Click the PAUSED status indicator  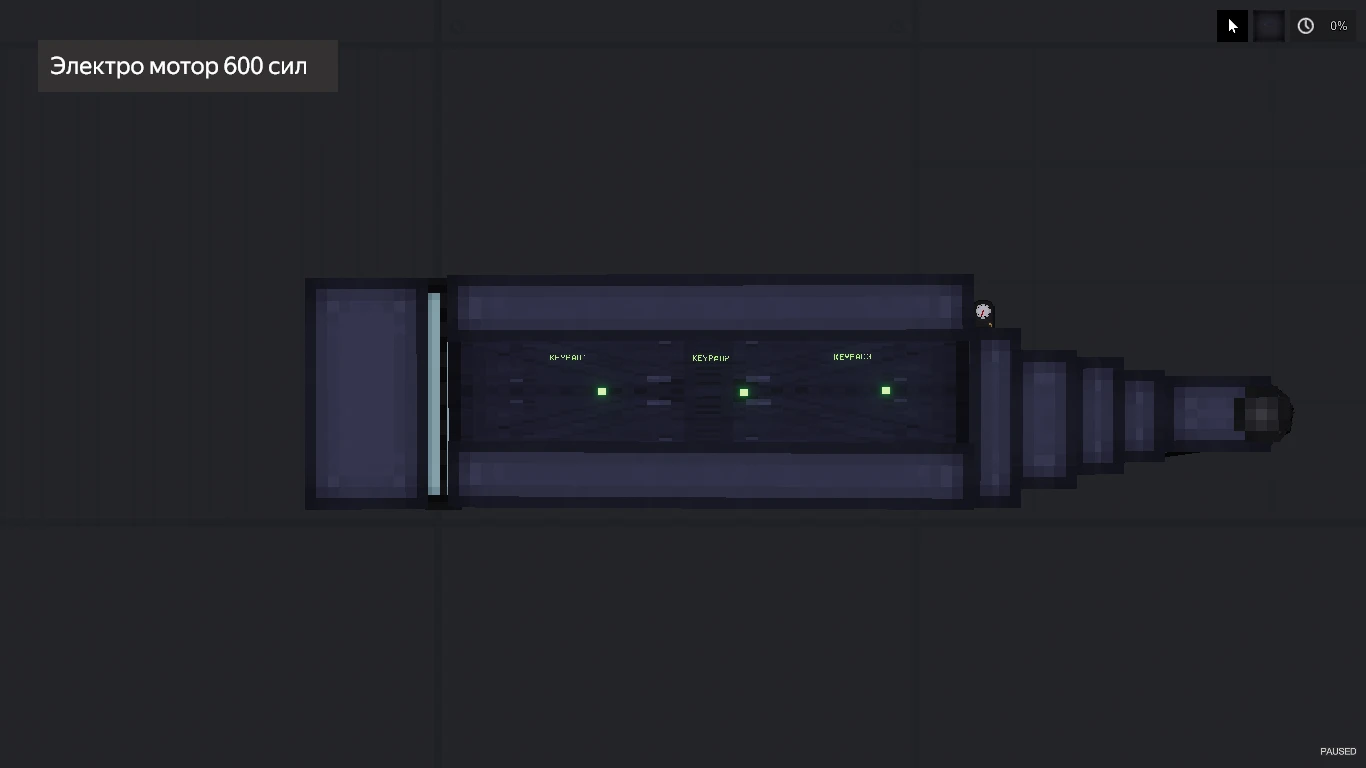[x=1338, y=751]
